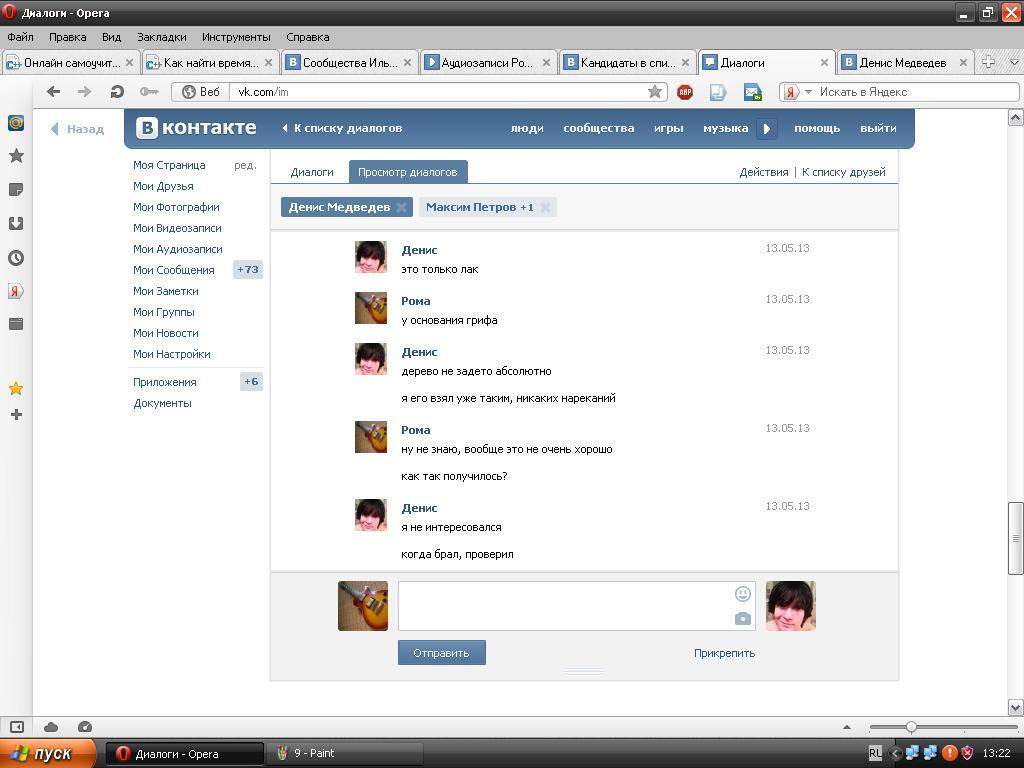Open the closed tabs dropdown in tab bar

point(1014,63)
